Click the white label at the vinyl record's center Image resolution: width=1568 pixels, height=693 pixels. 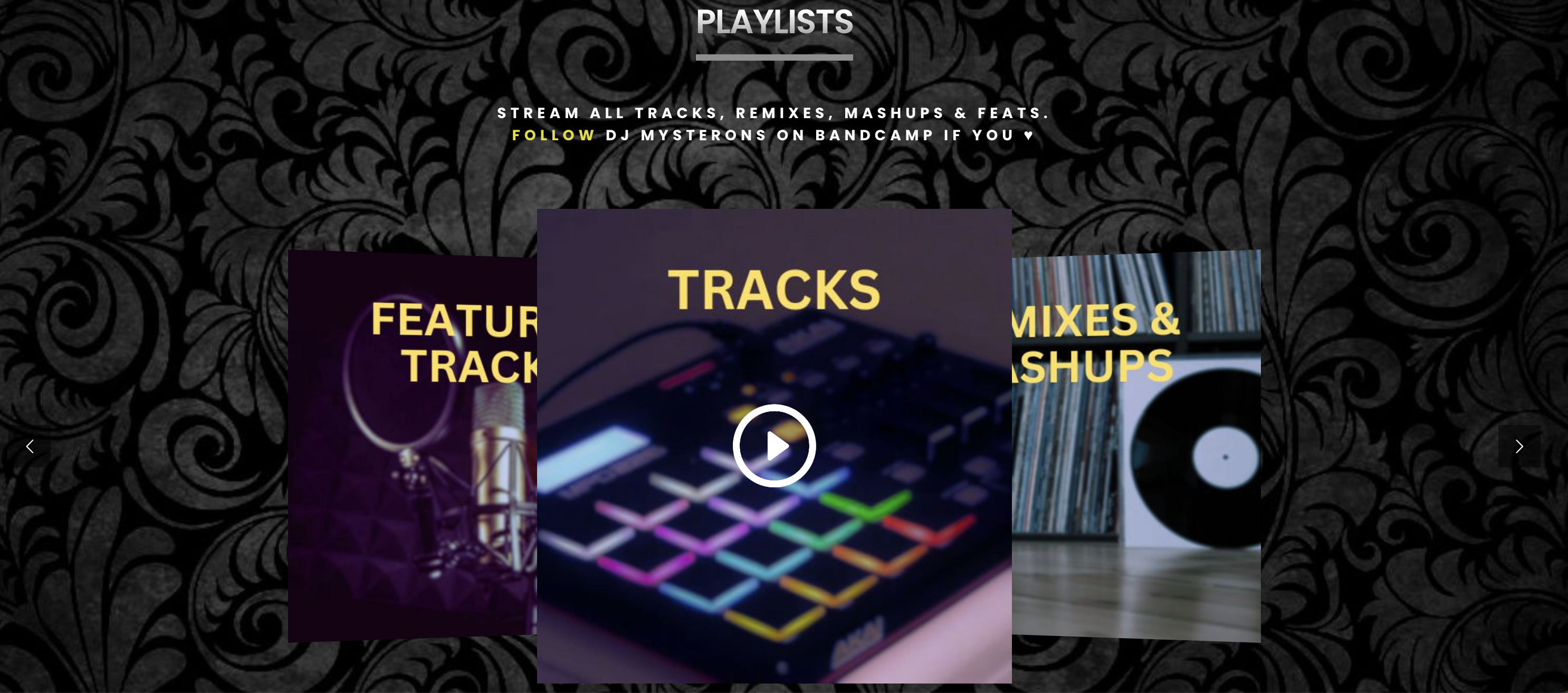pos(1225,457)
